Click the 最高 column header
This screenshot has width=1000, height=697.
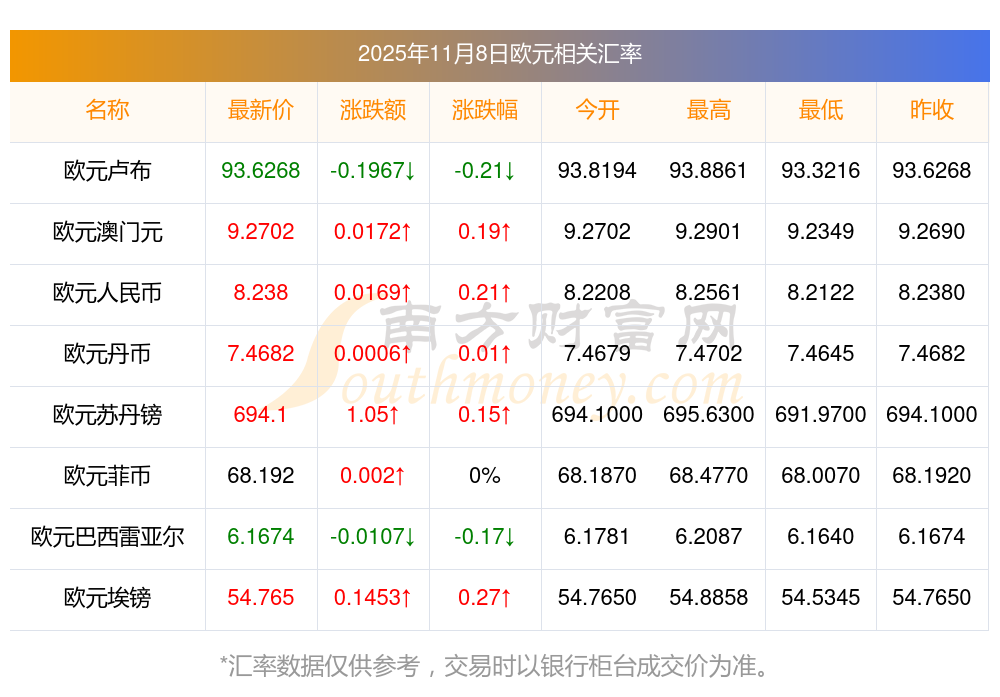tap(709, 110)
